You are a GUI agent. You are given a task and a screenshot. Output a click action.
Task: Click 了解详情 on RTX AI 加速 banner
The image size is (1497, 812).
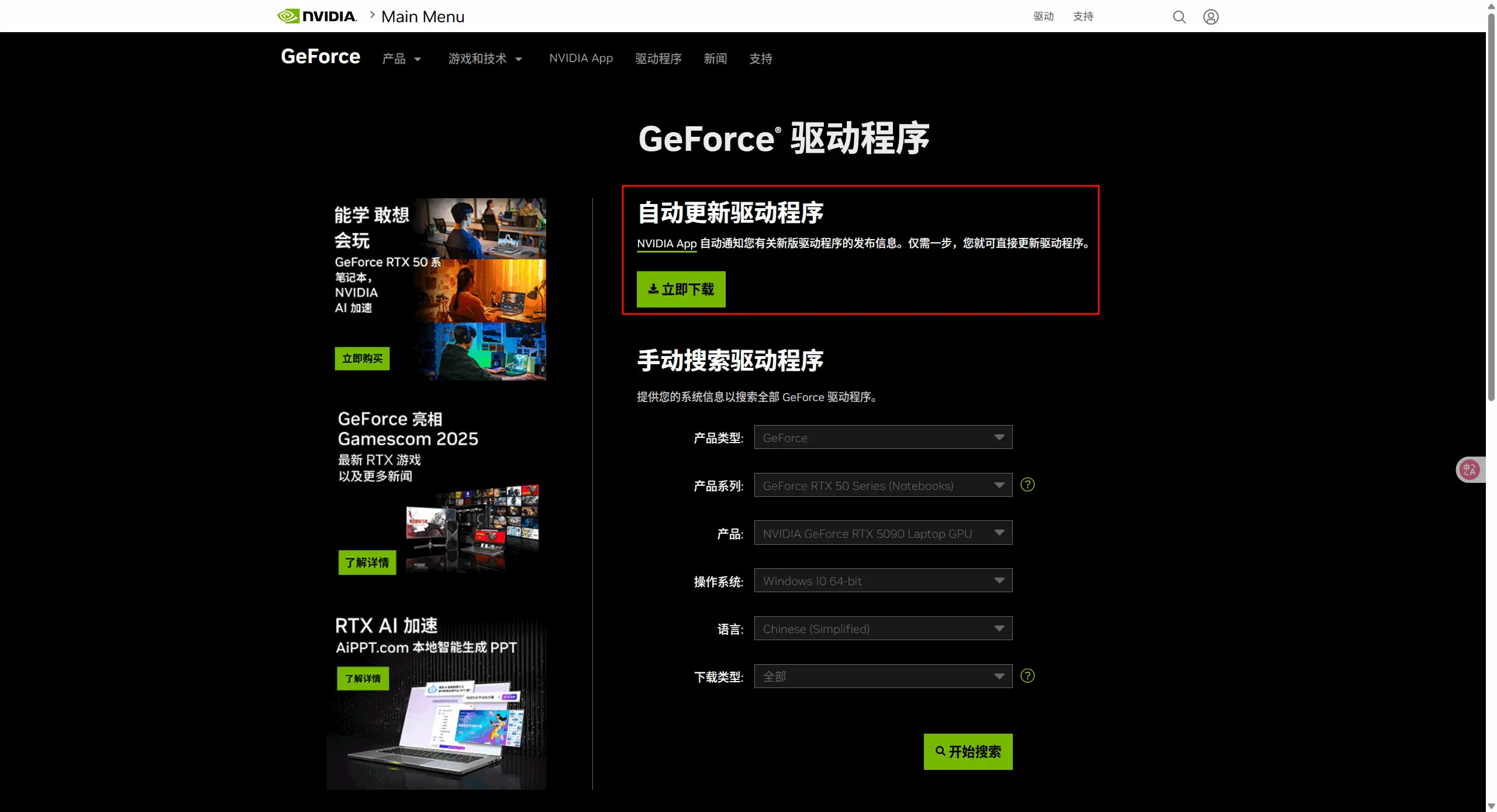click(x=363, y=679)
